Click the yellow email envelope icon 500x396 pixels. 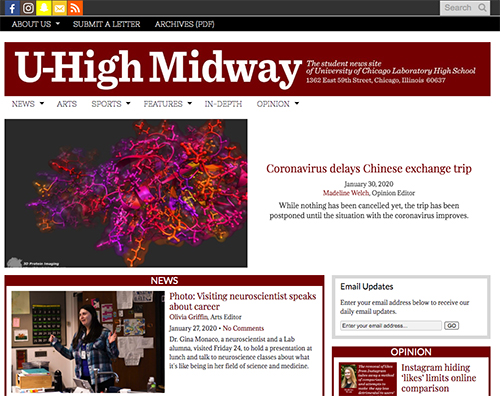(60, 8)
